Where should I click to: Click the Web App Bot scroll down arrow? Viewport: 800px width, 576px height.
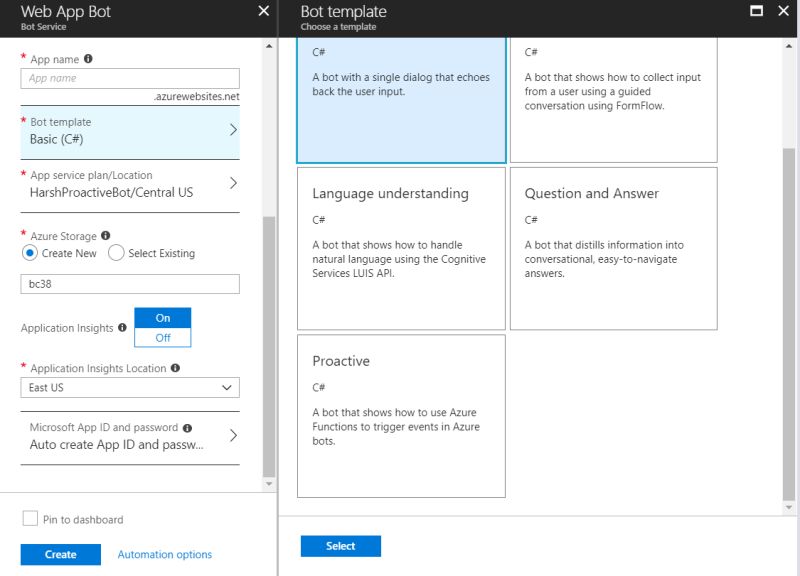coord(269,484)
